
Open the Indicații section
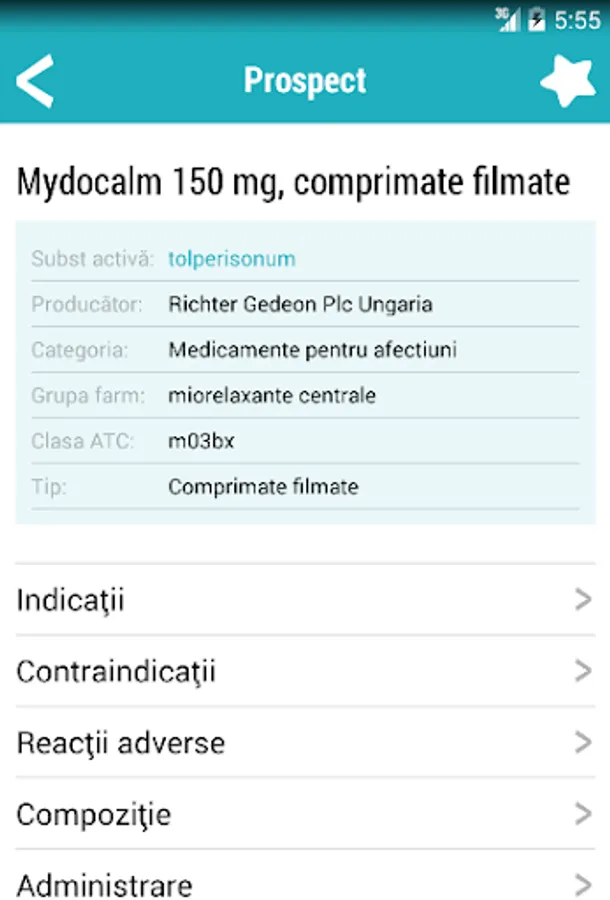click(305, 600)
